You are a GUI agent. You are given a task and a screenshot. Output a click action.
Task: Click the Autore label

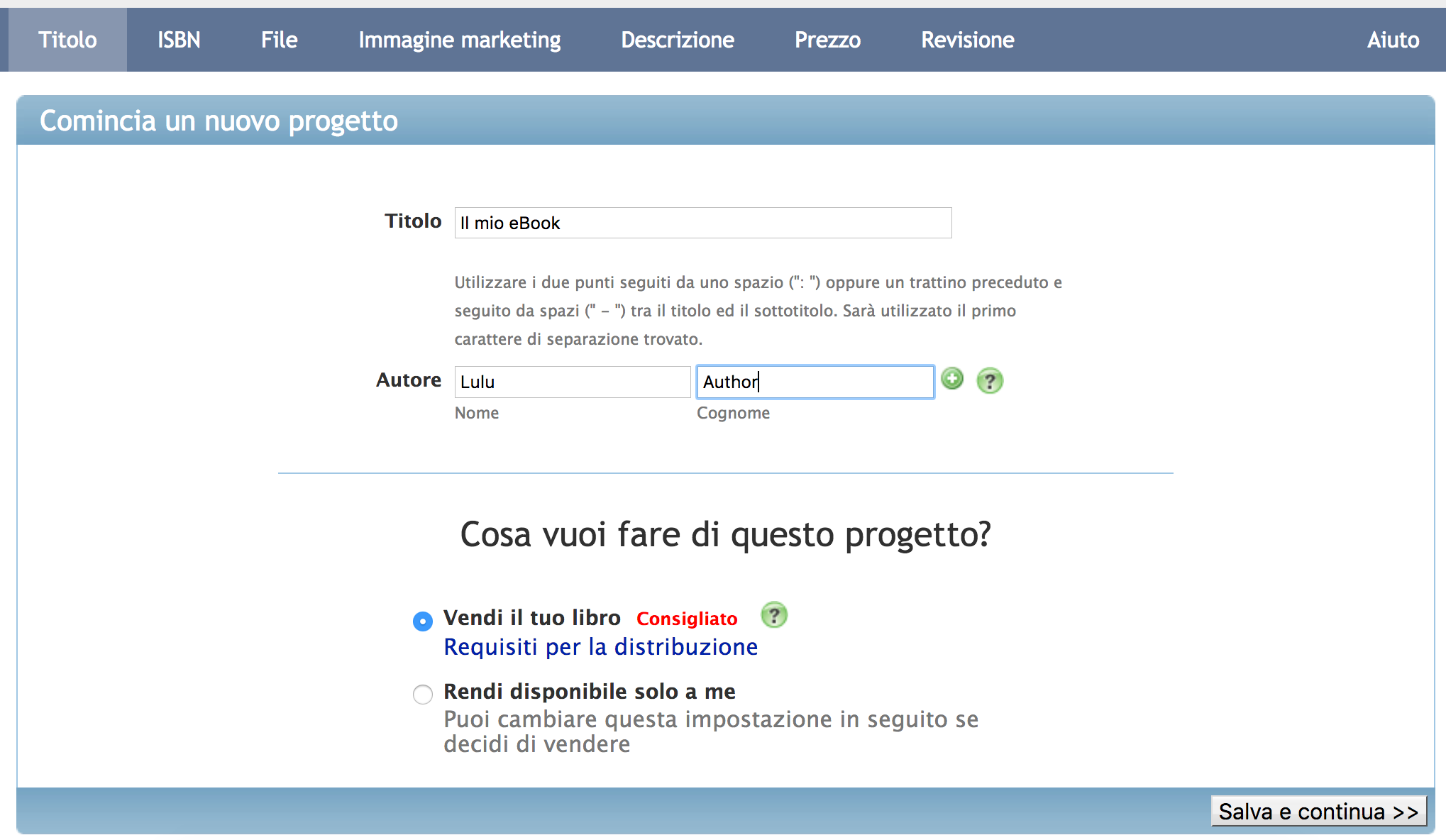(x=409, y=380)
